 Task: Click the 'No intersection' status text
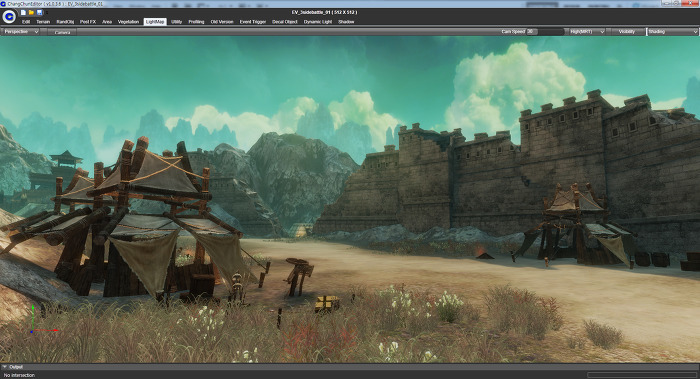[x=19, y=375]
